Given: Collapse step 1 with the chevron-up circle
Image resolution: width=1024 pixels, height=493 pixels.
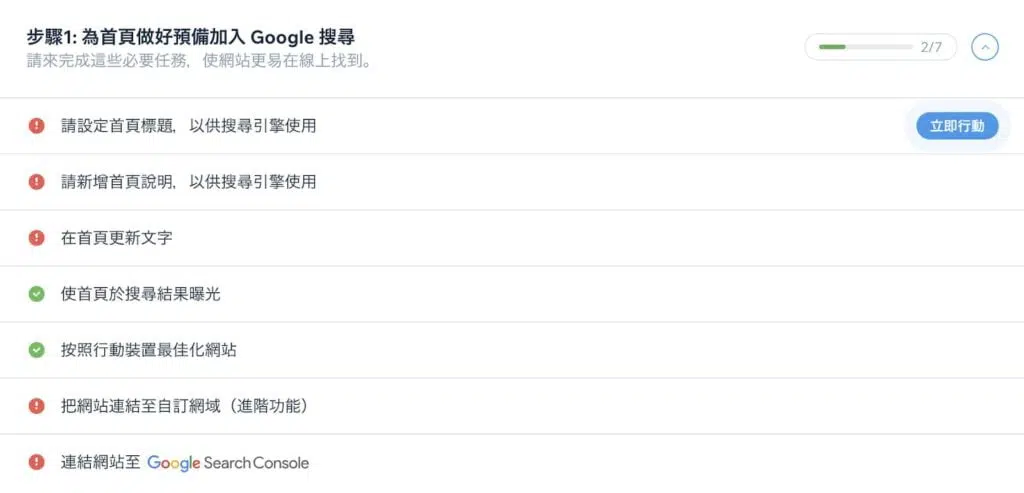Looking at the screenshot, I should (985, 47).
